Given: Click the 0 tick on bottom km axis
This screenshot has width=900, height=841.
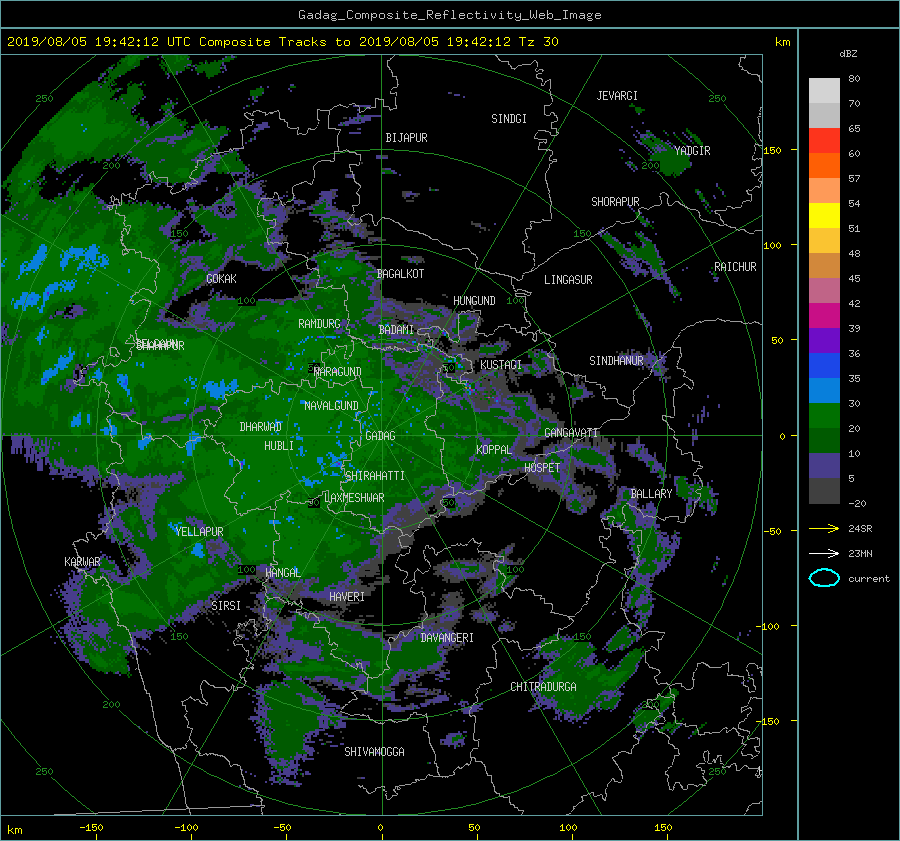Looking at the screenshot, I should [x=380, y=828].
